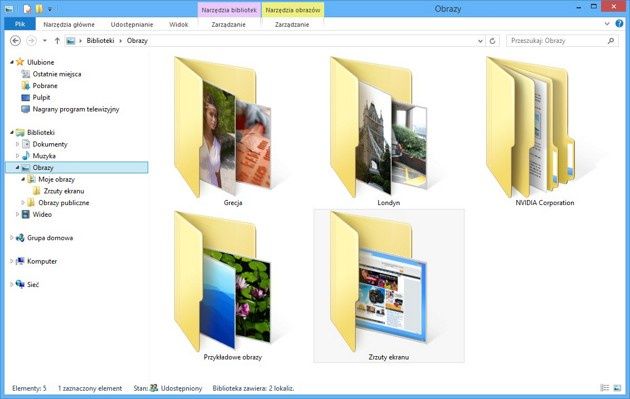630x399 pixels.
Task: Switch to details view status bar icon
Action: click(604, 388)
